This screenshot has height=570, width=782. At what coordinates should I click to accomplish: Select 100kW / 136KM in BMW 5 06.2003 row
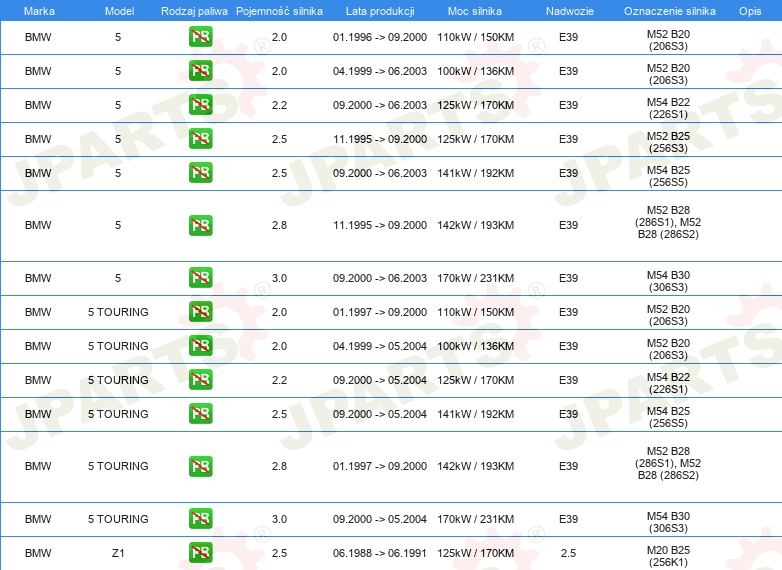tap(475, 71)
